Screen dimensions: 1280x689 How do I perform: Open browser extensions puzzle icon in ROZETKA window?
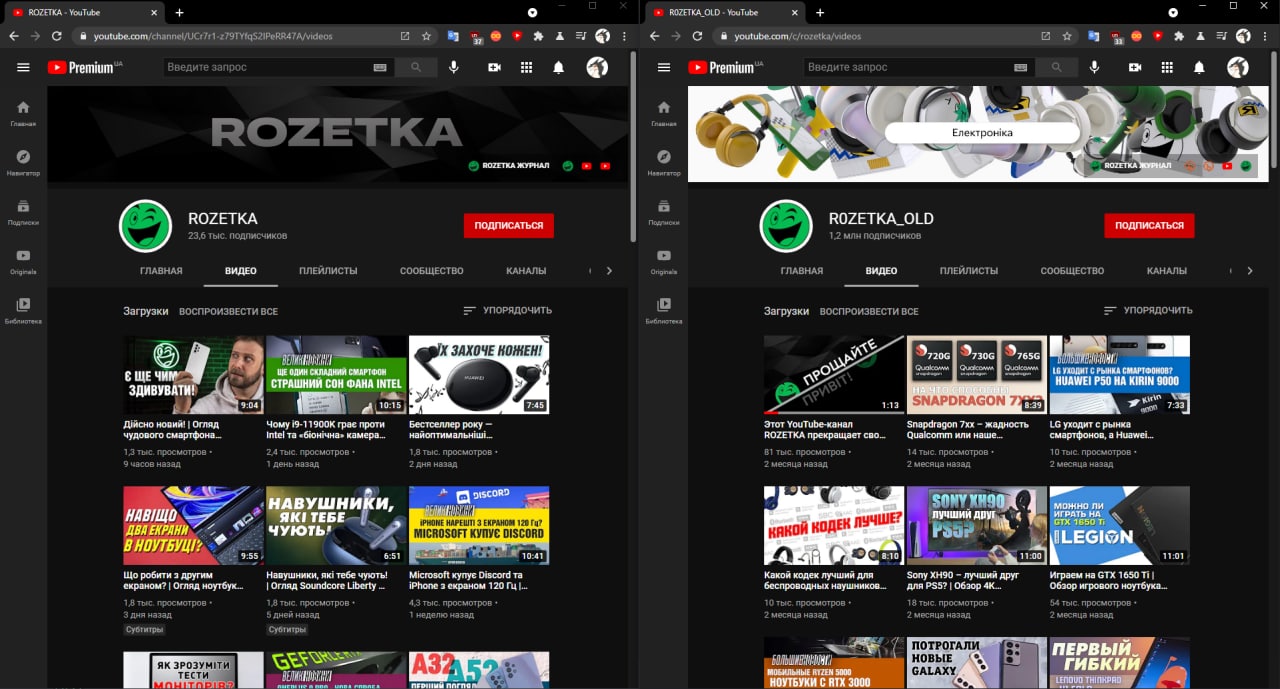[x=538, y=36]
